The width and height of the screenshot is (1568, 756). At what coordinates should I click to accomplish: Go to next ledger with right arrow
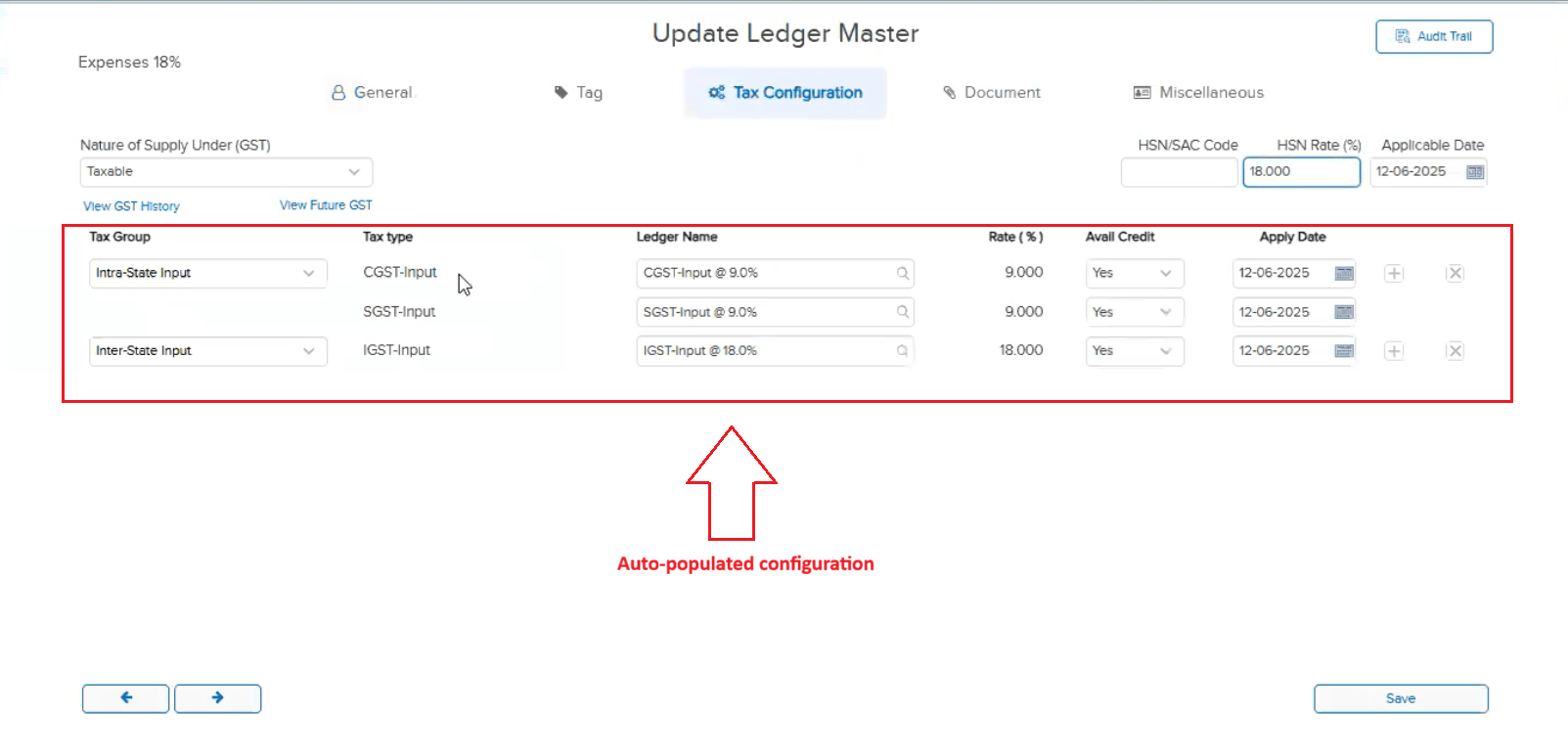point(217,698)
